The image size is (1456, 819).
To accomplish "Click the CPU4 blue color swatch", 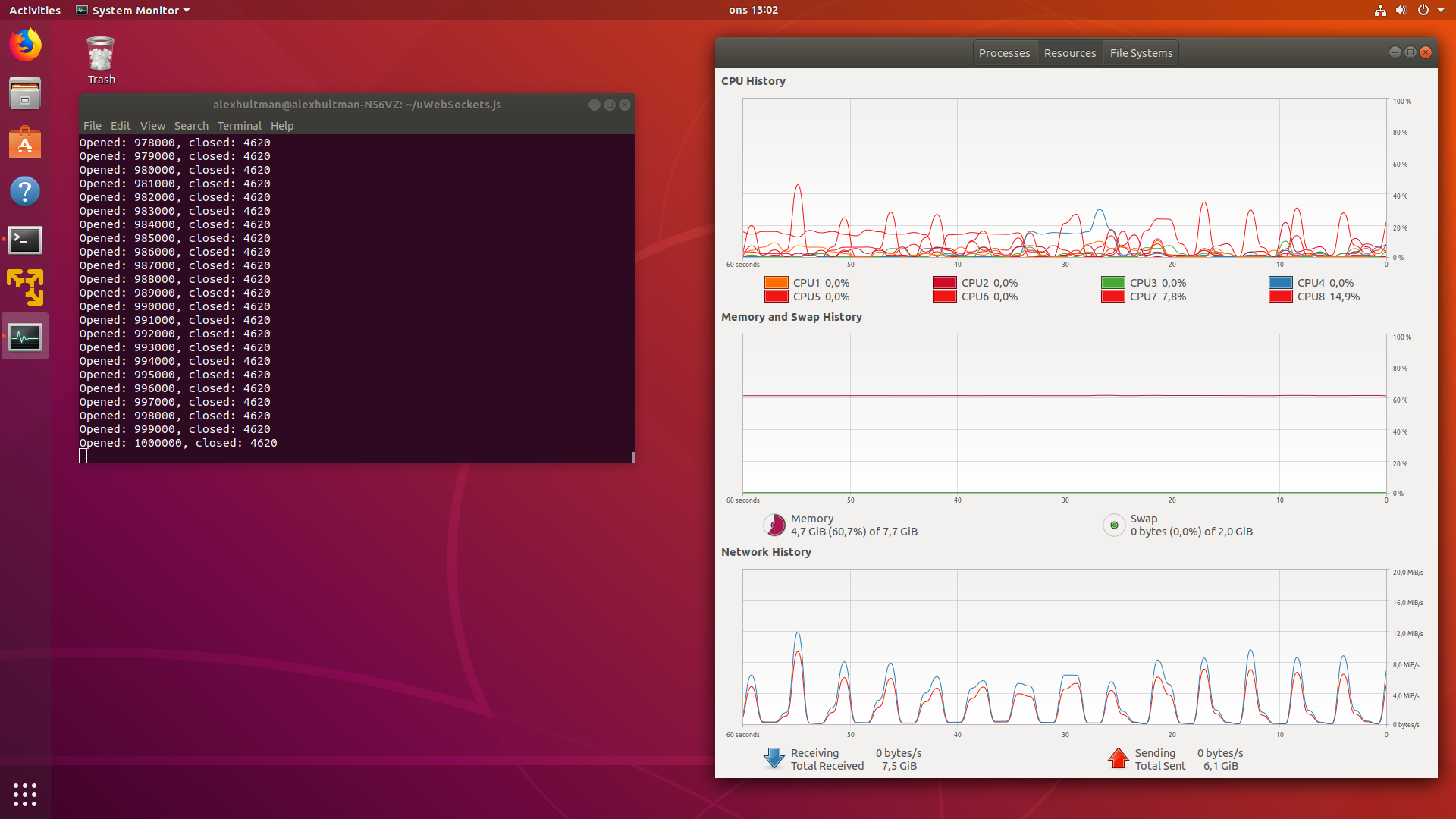I will [x=1280, y=283].
